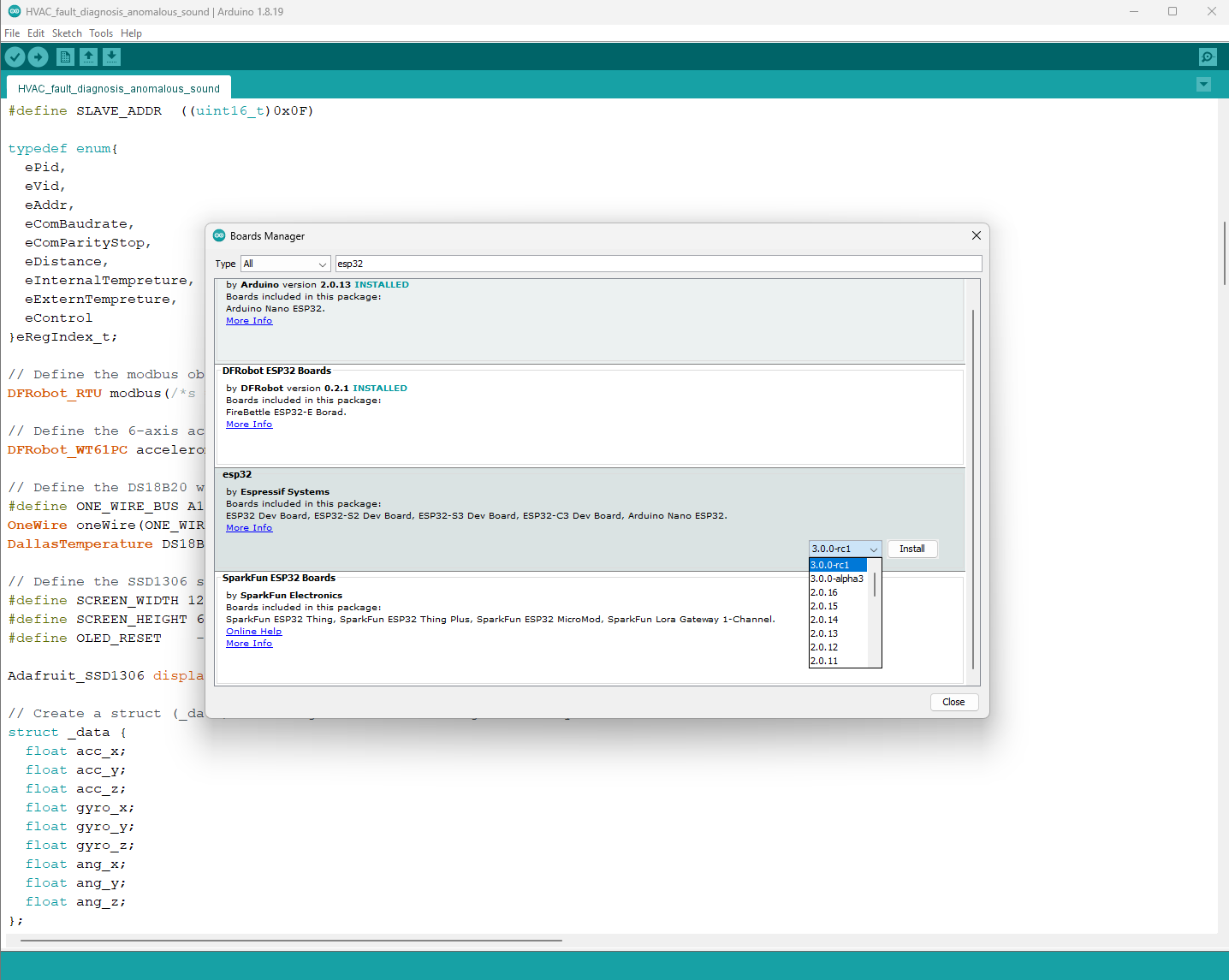Image resolution: width=1229 pixels, height=980 pixels.
Task: Pick version 2.0.14 from version list
Action: click(825, 620)
